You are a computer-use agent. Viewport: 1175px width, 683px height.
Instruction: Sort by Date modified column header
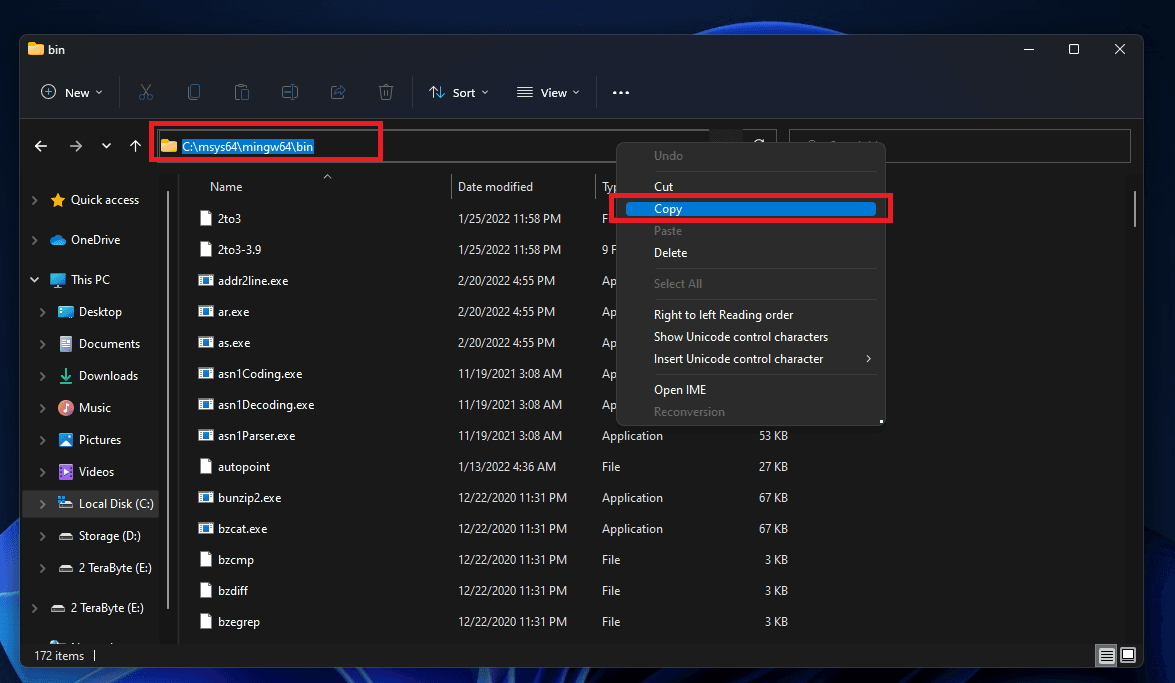(495, 187)
